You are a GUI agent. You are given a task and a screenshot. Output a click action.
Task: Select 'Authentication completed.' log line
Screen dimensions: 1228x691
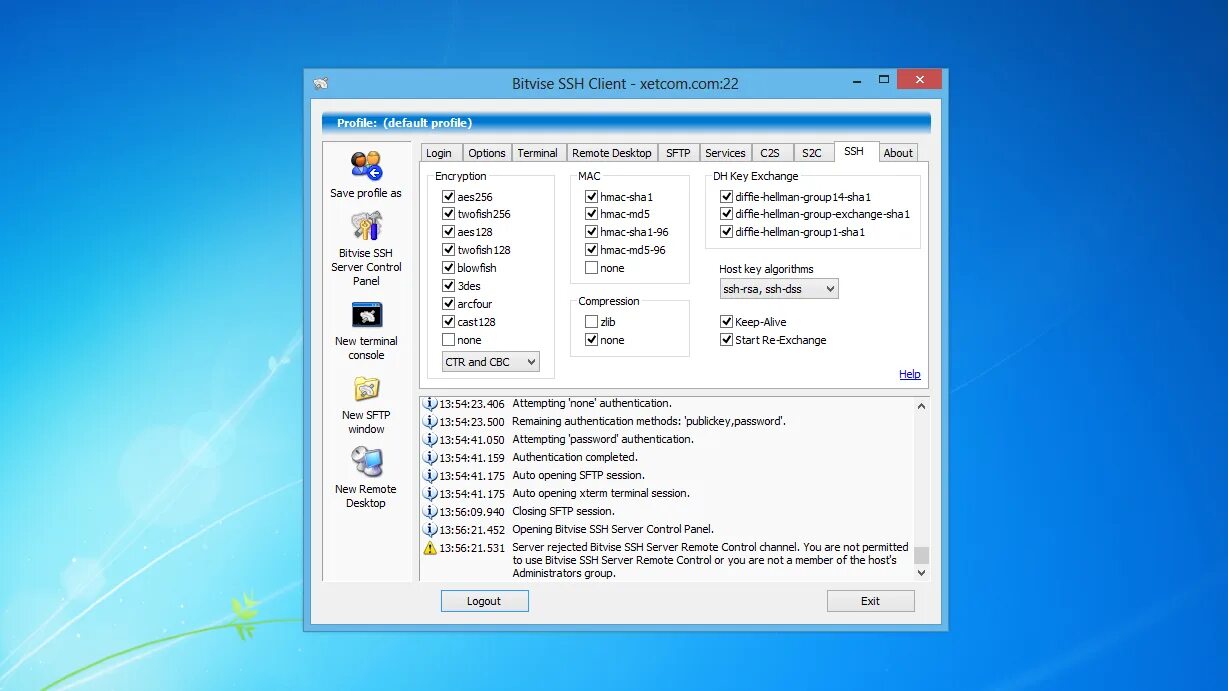575,458
